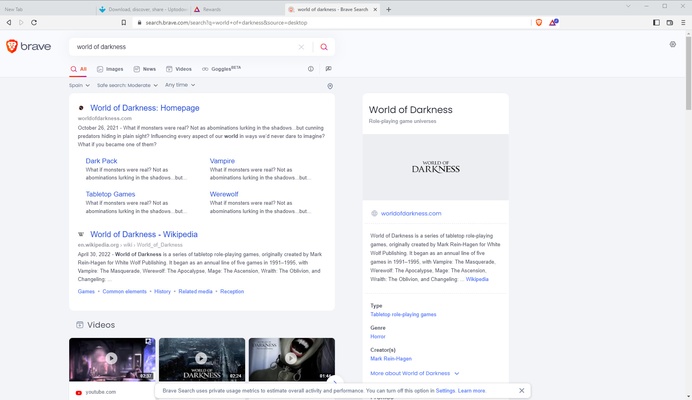Screen dimensions: 692x400
Task: Open a new tab with the plus button
Action: tap(388, 9)
